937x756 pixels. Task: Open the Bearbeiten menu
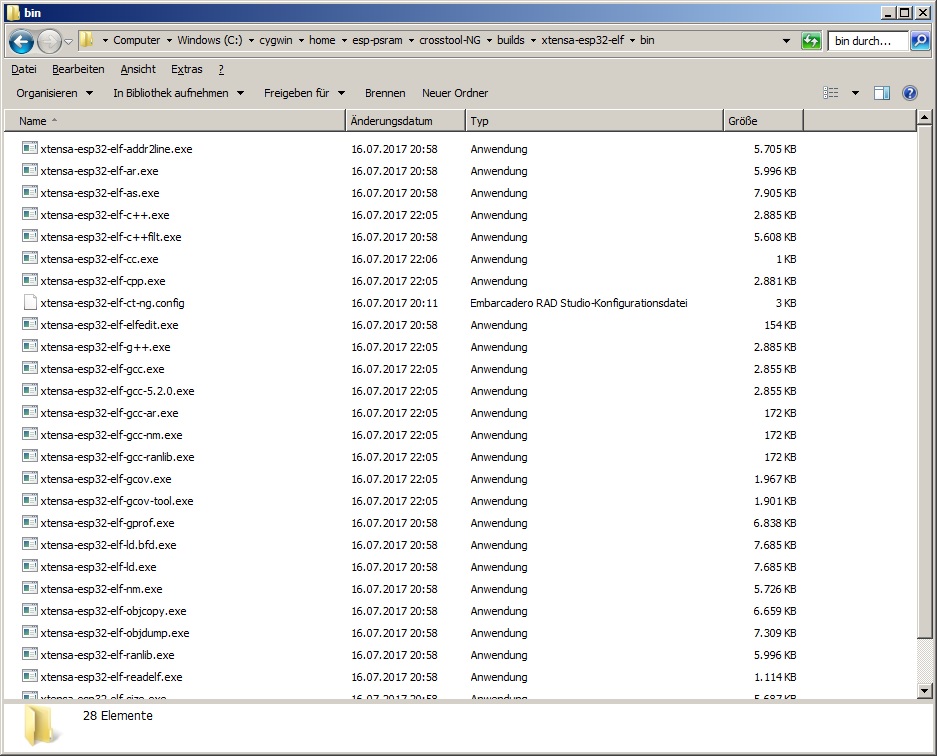78,69
